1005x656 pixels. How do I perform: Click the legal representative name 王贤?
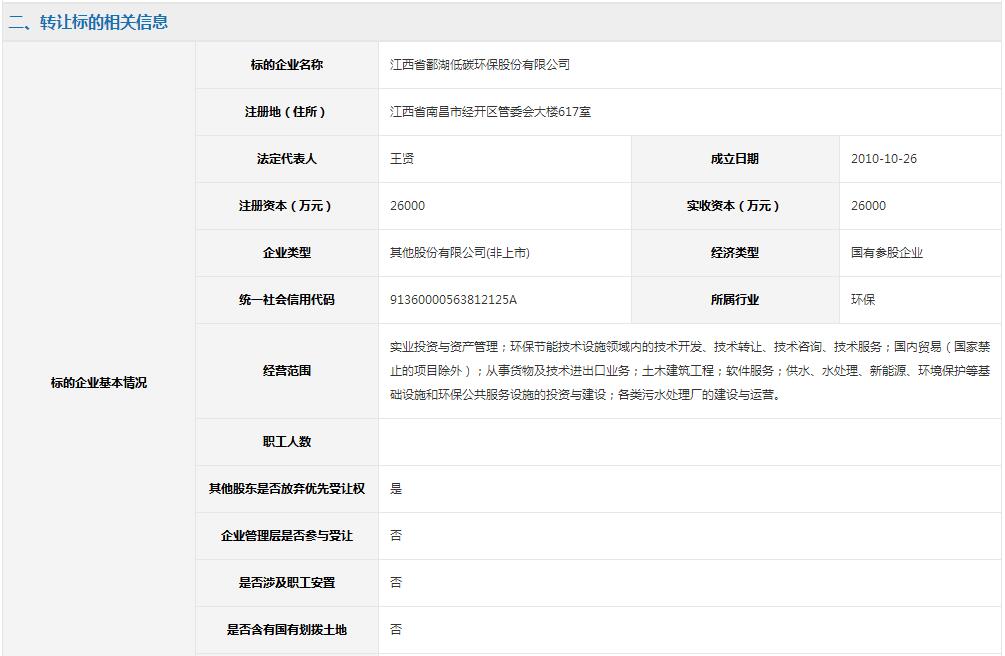pos(402,159)
